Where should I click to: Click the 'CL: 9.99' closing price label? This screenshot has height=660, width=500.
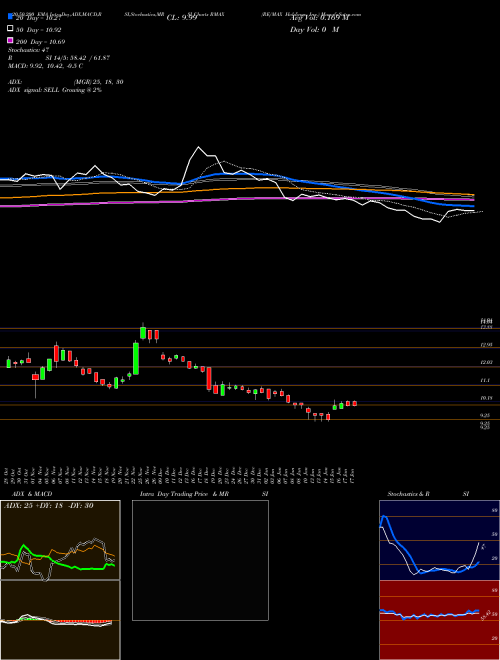point(182,18)
